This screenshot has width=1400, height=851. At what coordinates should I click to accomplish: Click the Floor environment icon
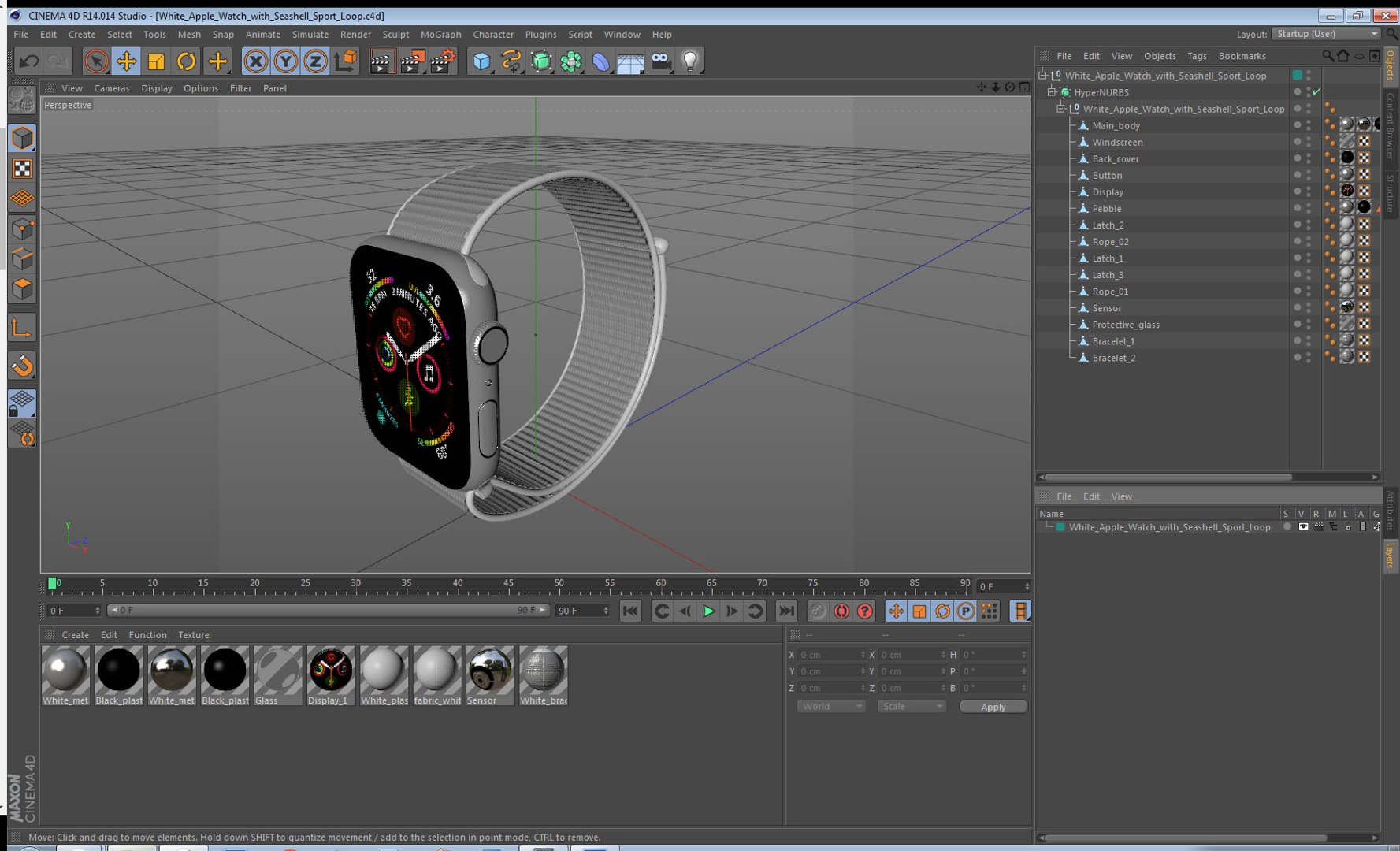[x=631, y=61]
